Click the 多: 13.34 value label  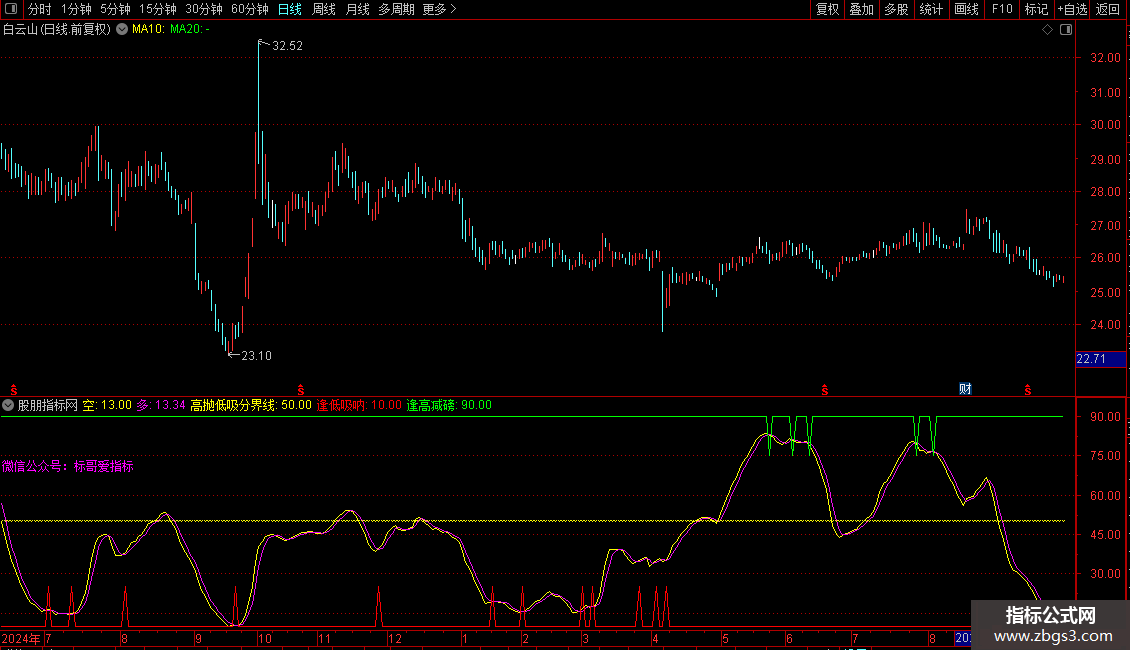coord(161,406)
